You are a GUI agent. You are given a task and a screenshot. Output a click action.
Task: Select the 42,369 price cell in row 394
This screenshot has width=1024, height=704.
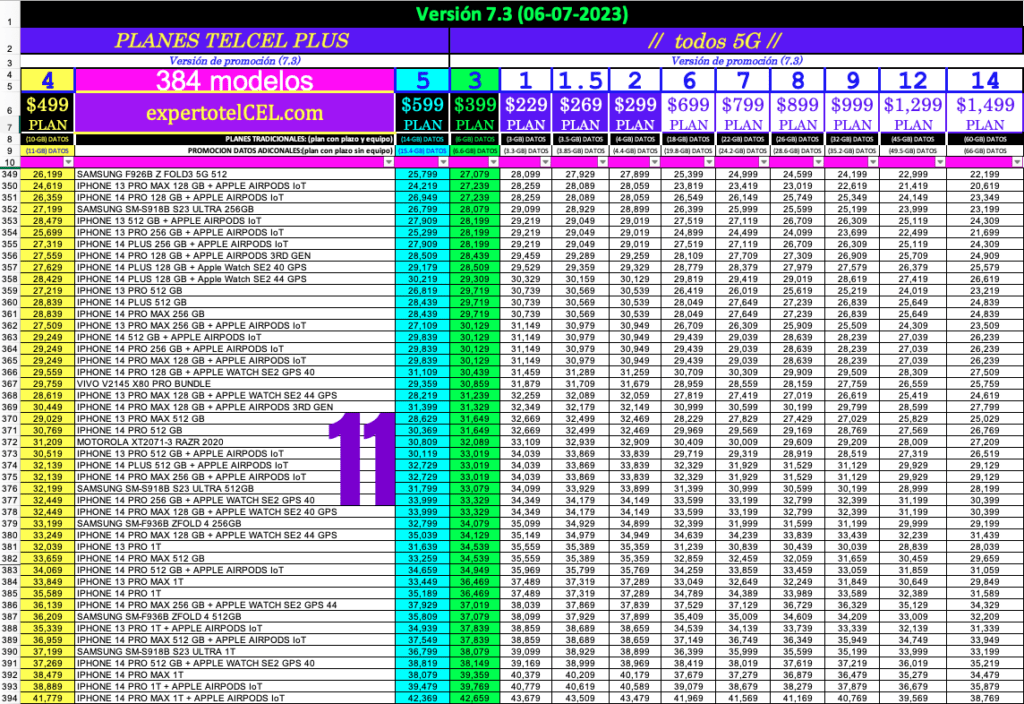pyautogui.click(x=423, y=698)
